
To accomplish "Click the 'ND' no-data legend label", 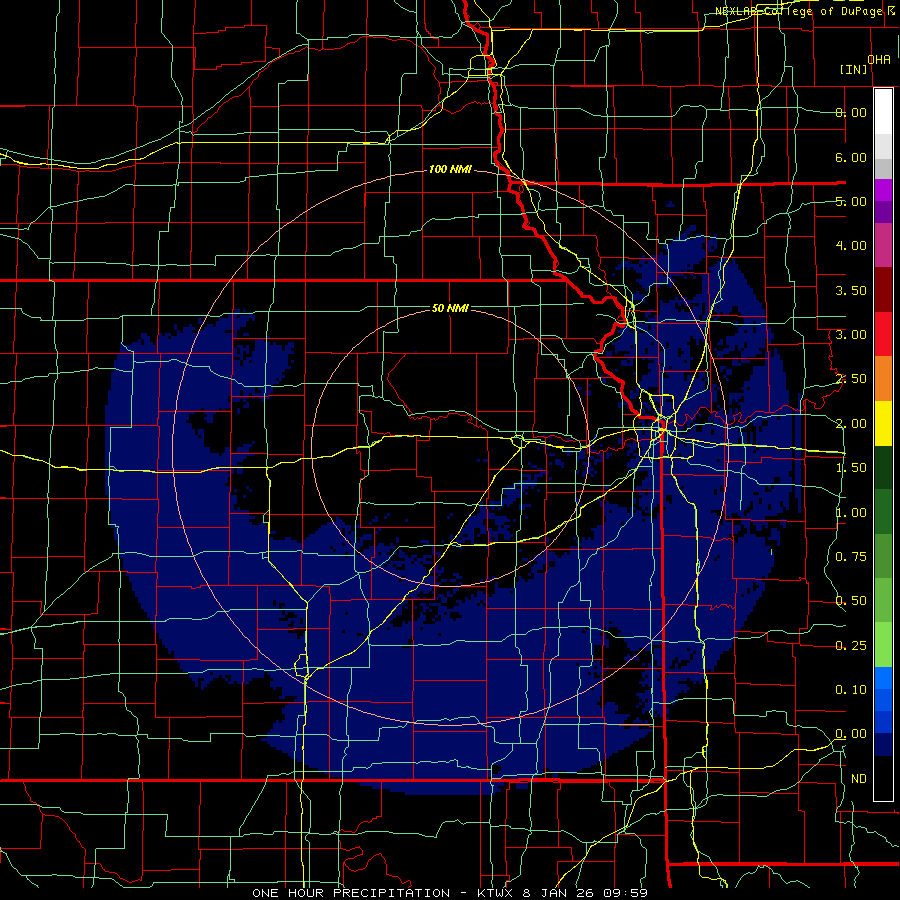I will [859, 779].
